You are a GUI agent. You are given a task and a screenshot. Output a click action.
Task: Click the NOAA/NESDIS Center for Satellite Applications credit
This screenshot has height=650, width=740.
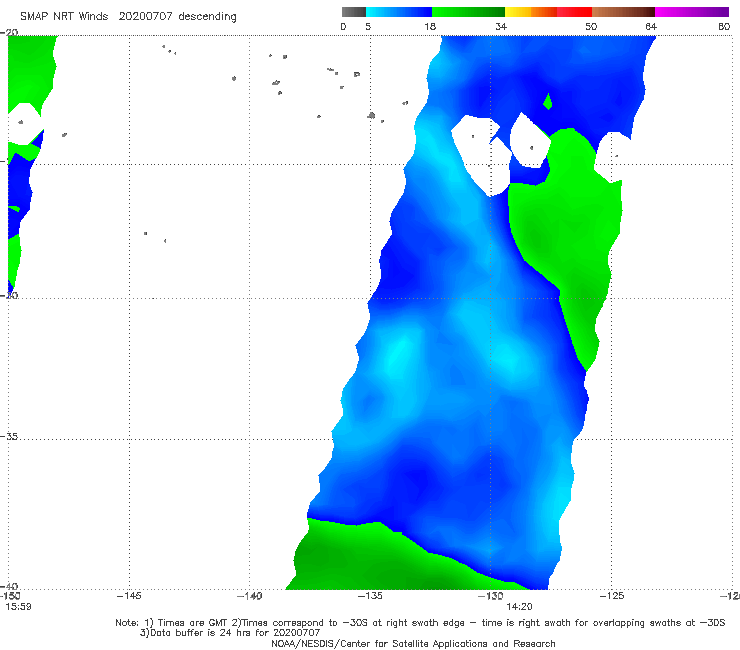click(x=413, y=644)
